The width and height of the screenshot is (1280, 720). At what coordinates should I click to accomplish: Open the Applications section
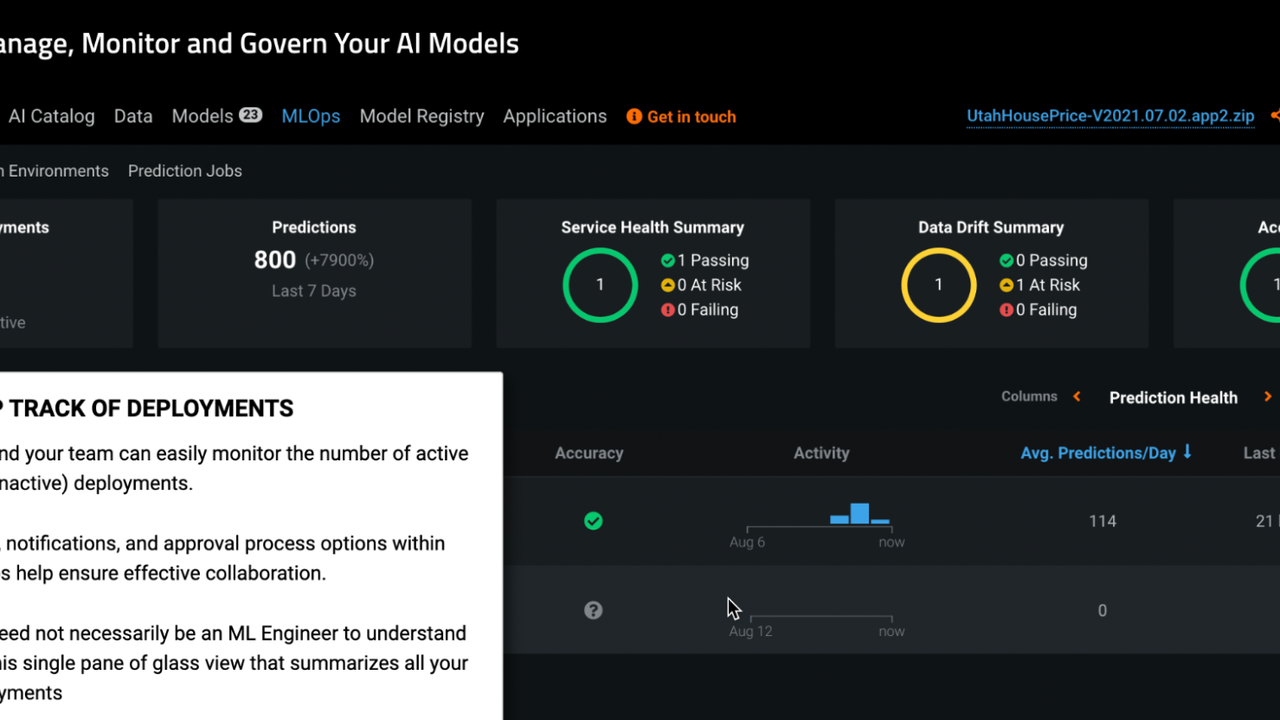(554, 116)
